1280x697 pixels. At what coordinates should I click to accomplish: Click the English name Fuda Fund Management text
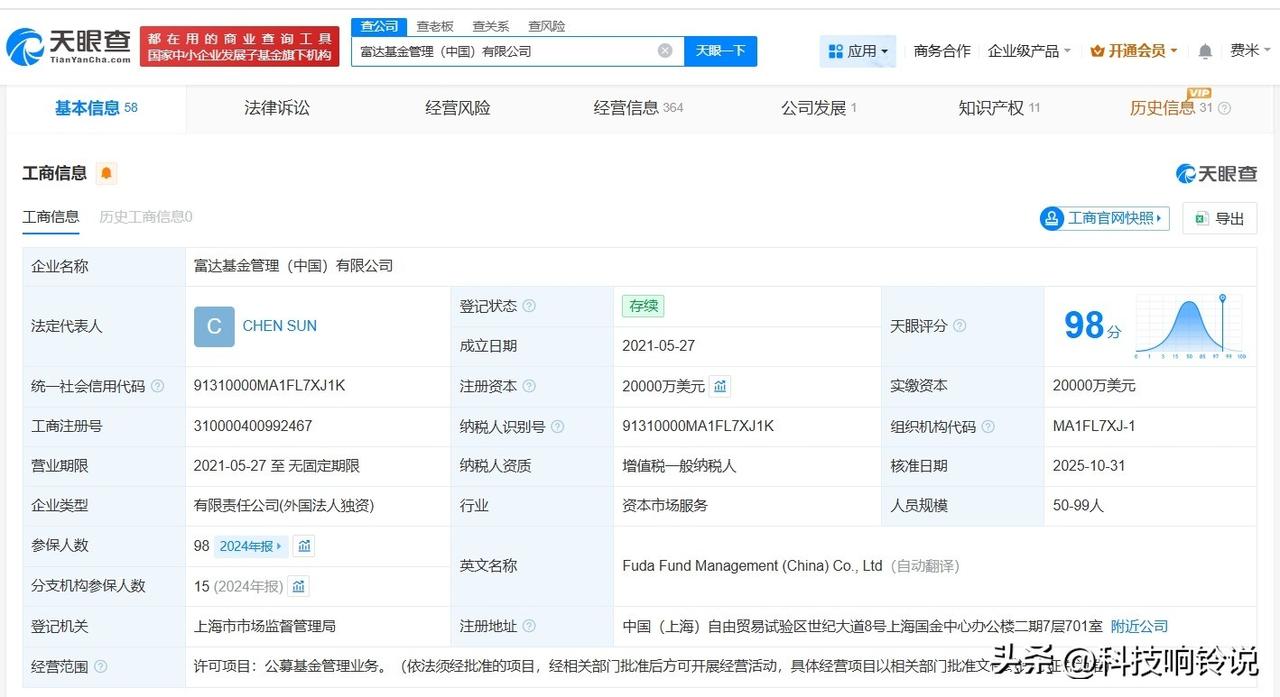tap(752, 566)
